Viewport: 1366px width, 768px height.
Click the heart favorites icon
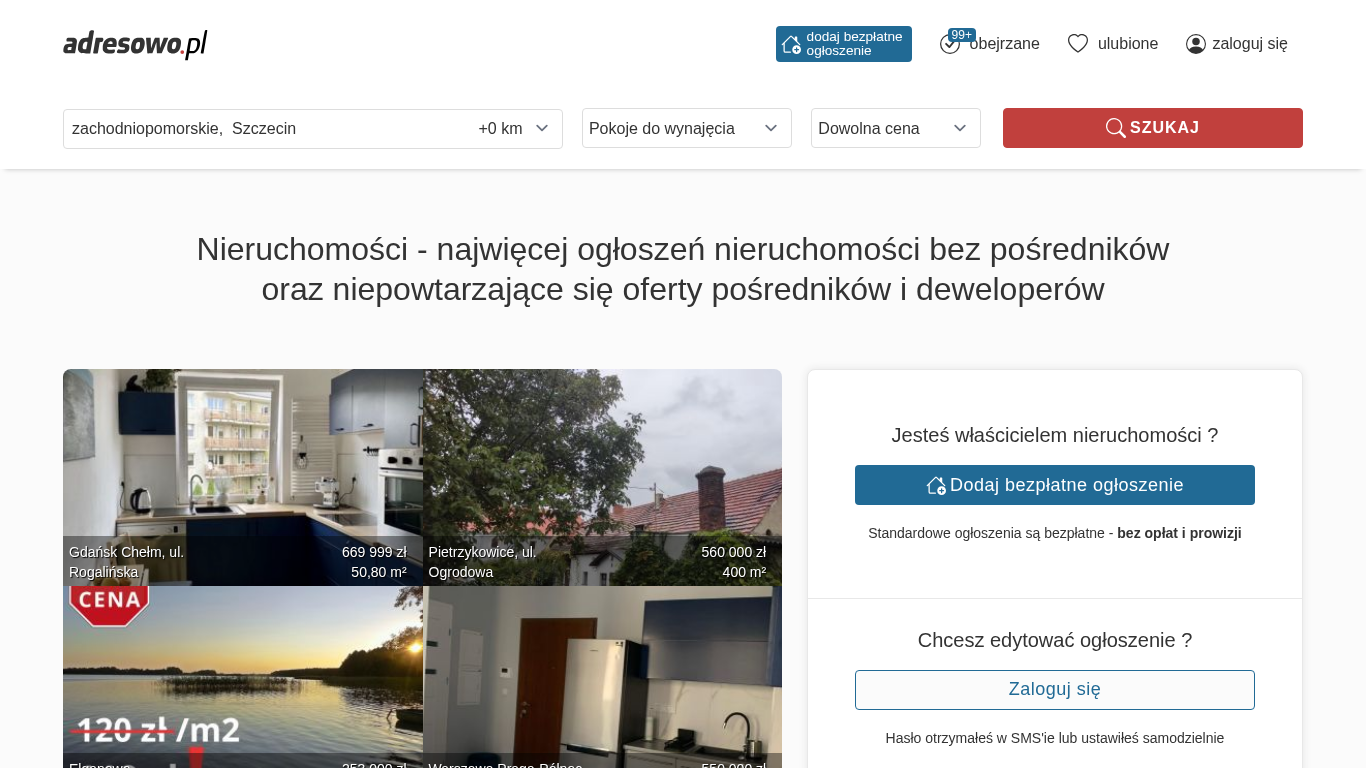point(1077,44)
